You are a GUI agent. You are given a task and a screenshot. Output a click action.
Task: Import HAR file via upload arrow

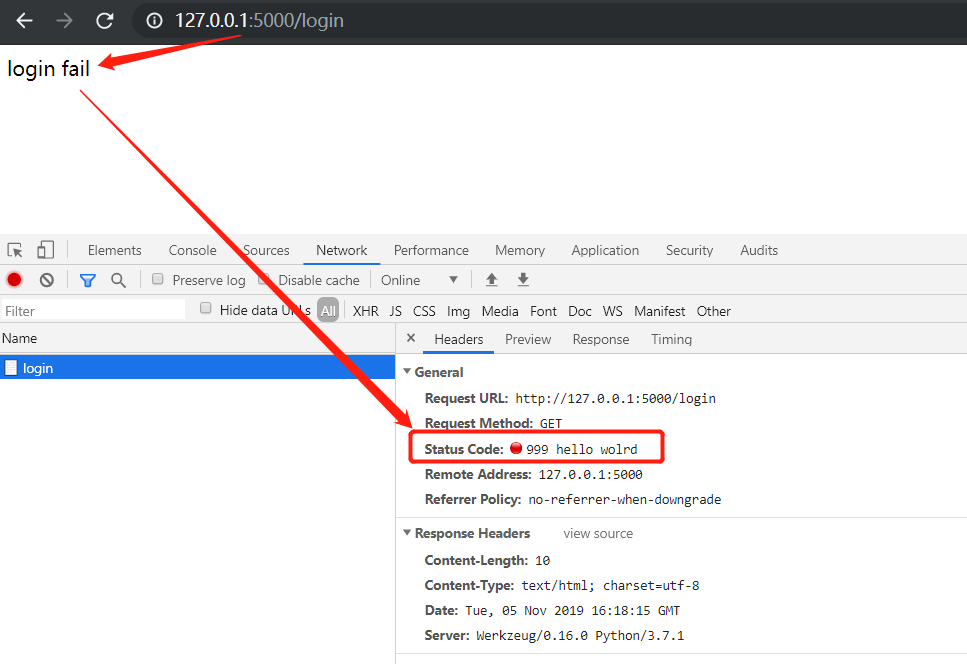(491, 279)
